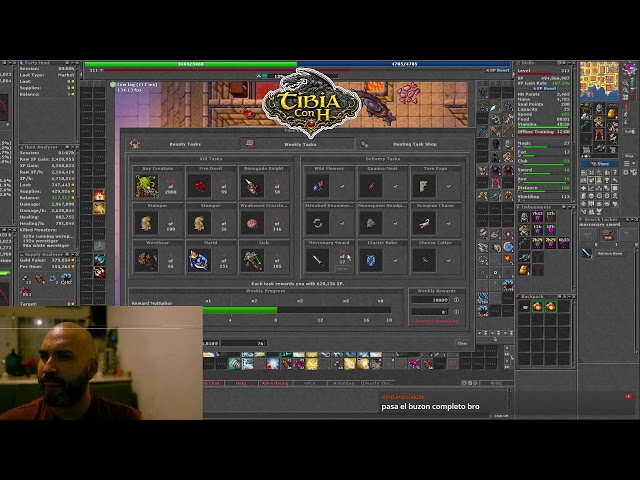Click the Deliver button under Mercenary Sword
Screen dimensions: 640x480
tap(342, 269)
